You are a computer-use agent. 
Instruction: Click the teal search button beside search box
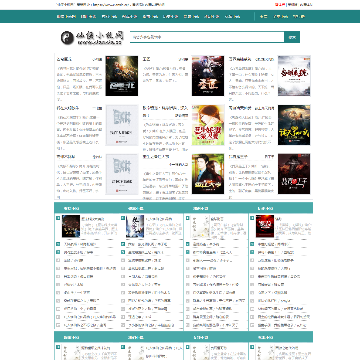tap(292, 37)
